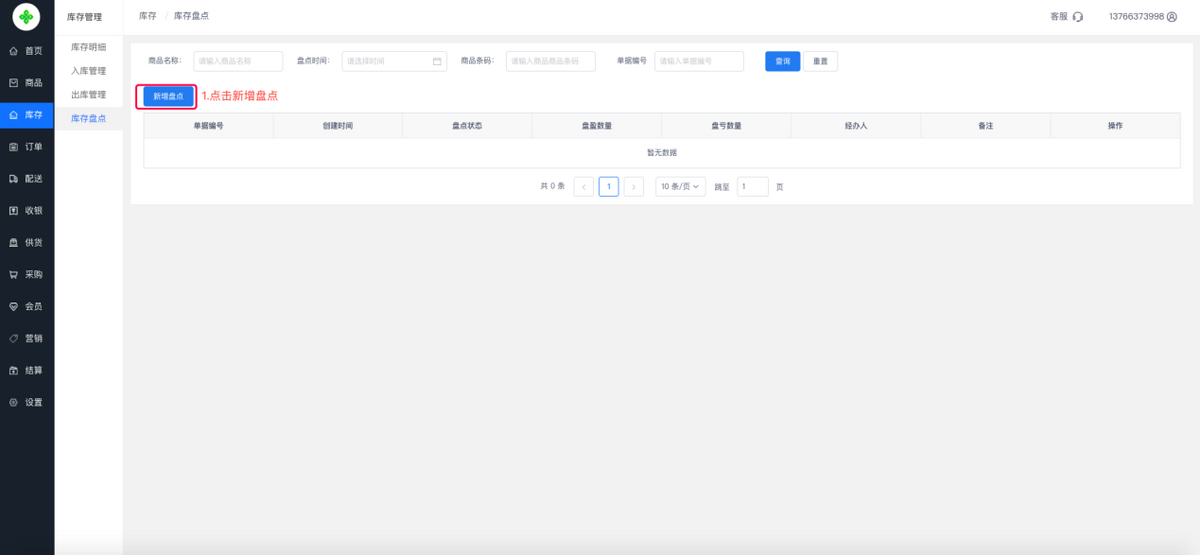This screenshot has height=555, width=1200.
Task: Click the 13766373998 account number
Action: click(1136, 17)
